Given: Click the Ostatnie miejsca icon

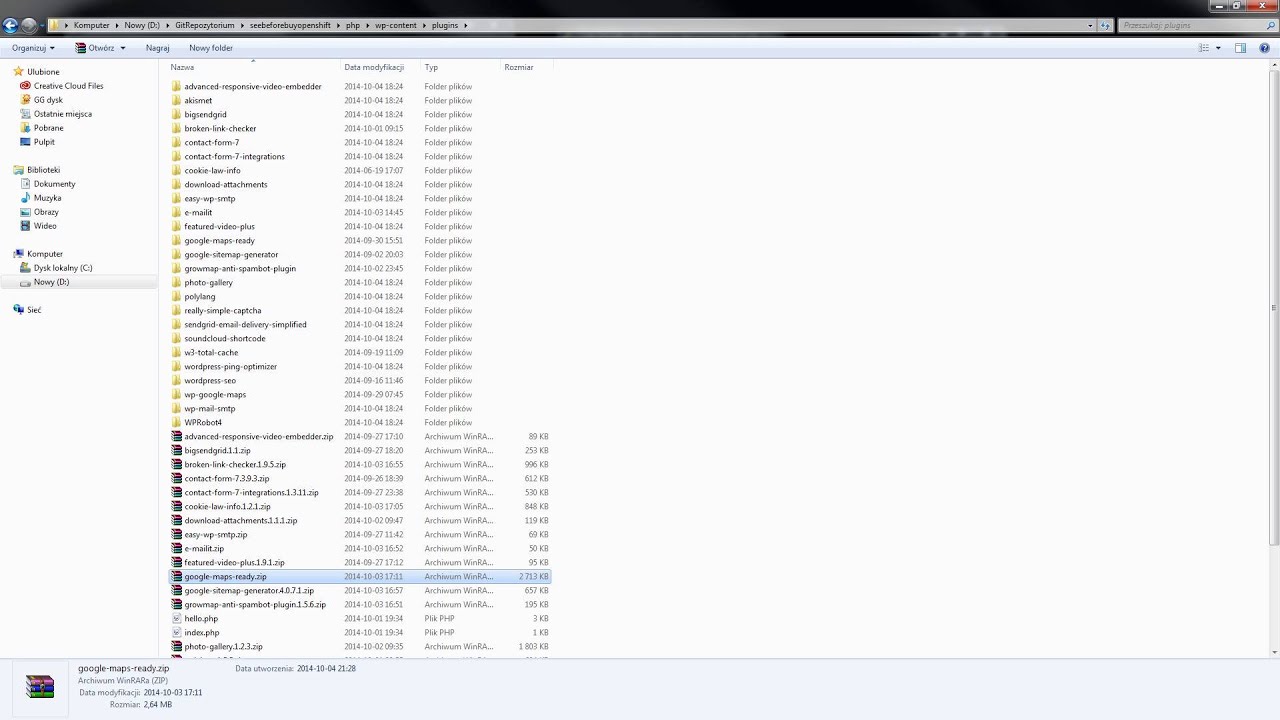Looking at the screenshot, I should [26, 114].
